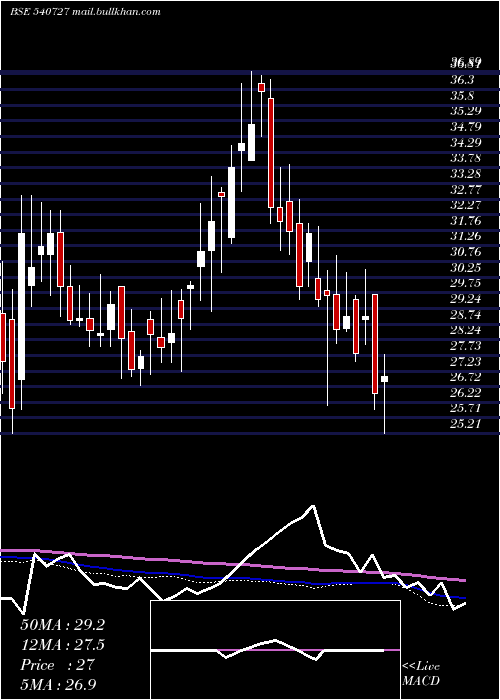Click the 50MA : 29.2 readout
This screenshot has height=700, width=500.
[x=62, y=625]
